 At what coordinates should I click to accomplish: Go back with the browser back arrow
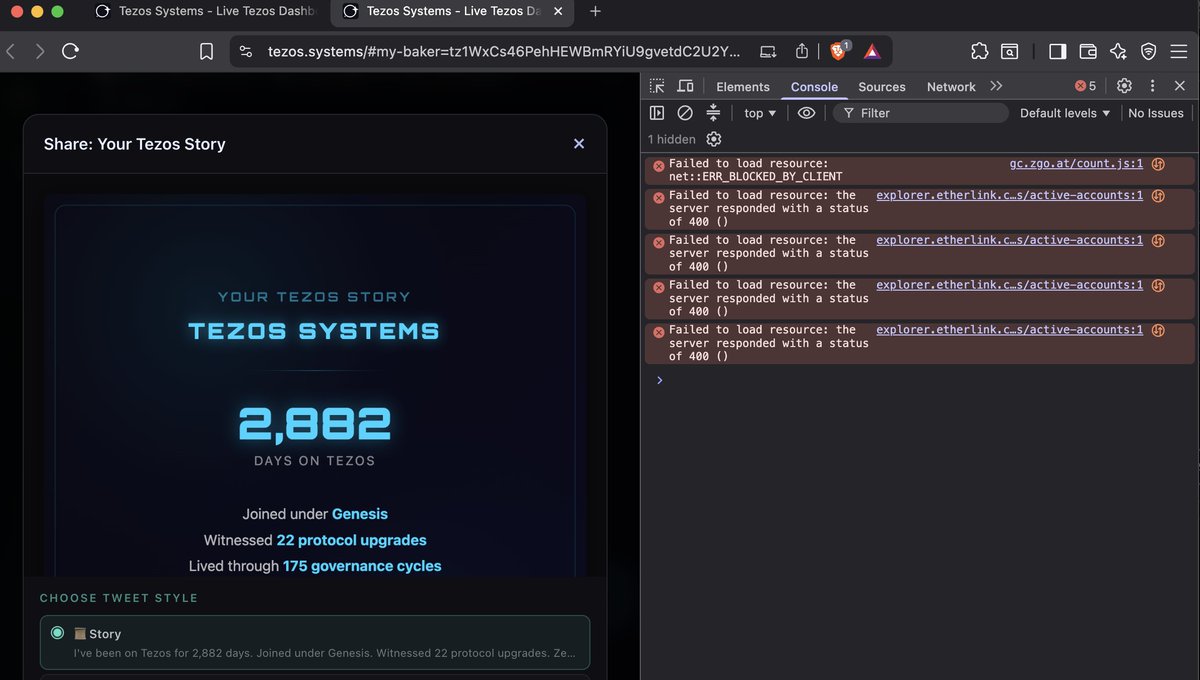coord(10,51)
